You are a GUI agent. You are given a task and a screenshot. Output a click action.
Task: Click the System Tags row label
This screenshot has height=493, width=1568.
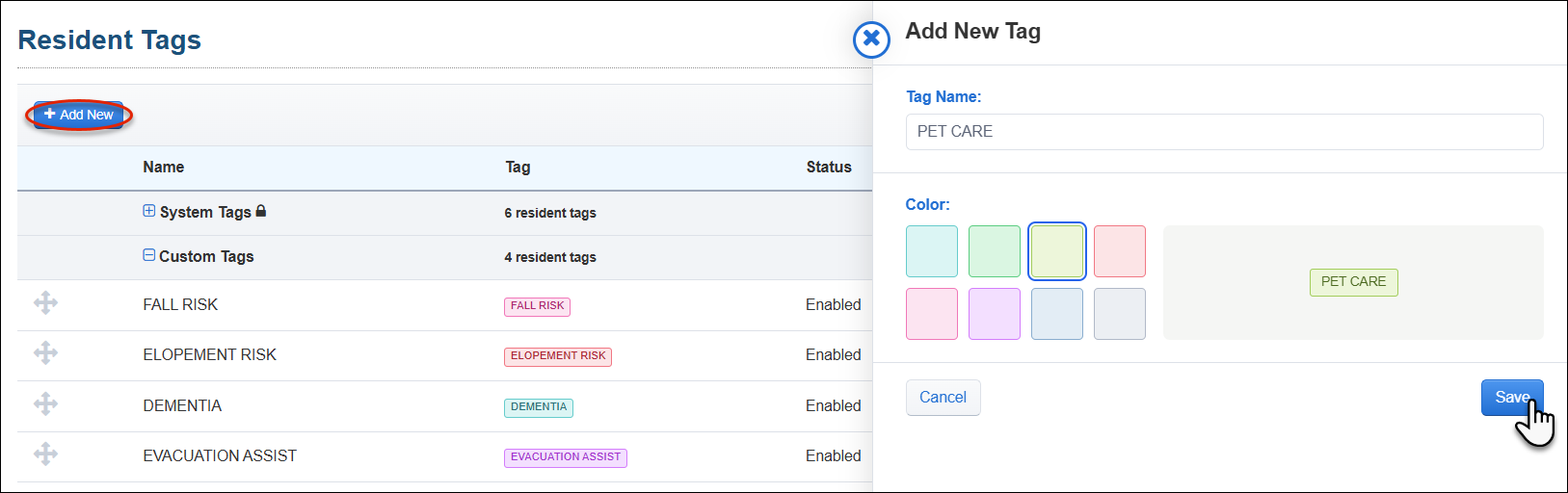point(205,212)
